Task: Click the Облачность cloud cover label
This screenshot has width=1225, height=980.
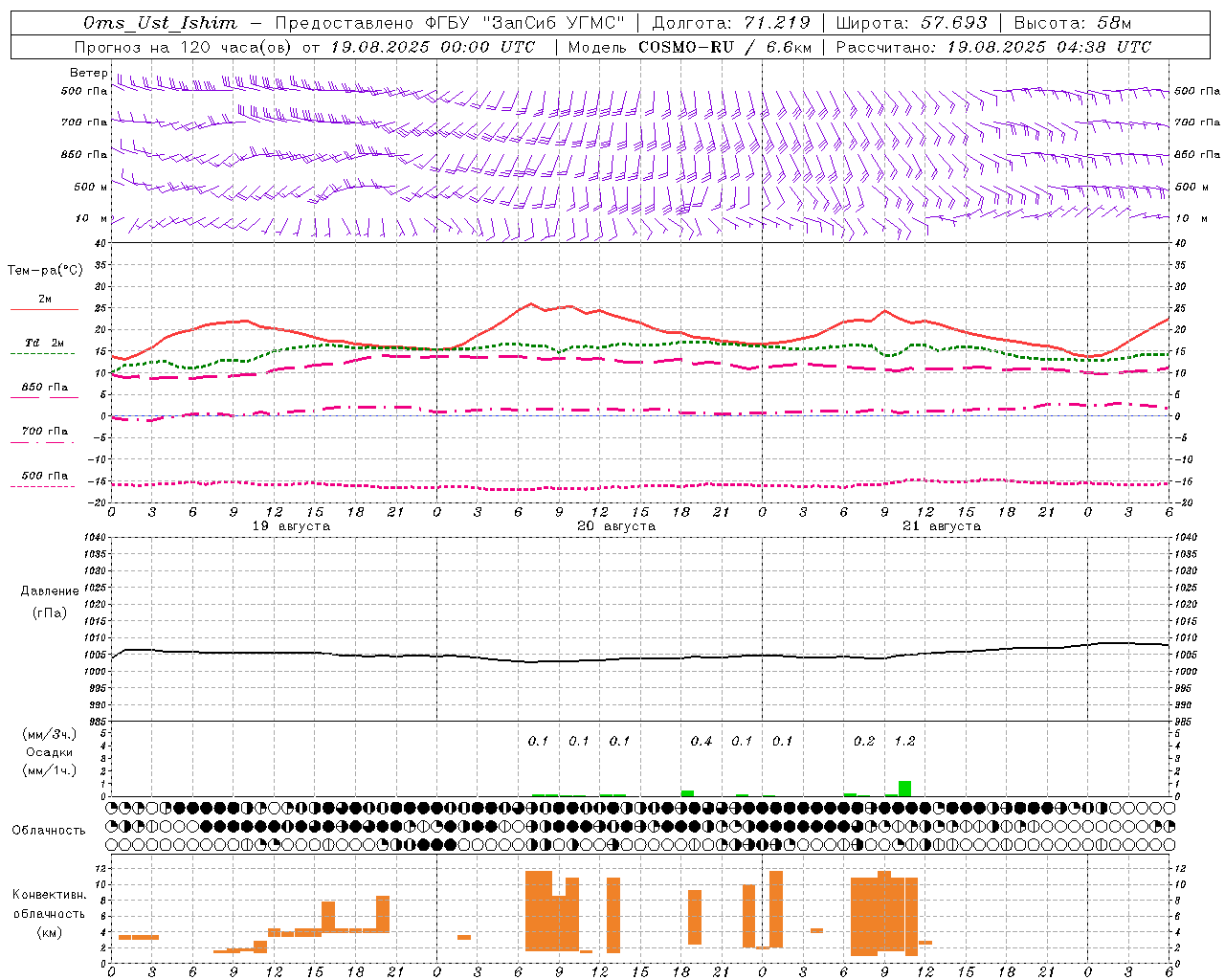Action: [49, 830]
